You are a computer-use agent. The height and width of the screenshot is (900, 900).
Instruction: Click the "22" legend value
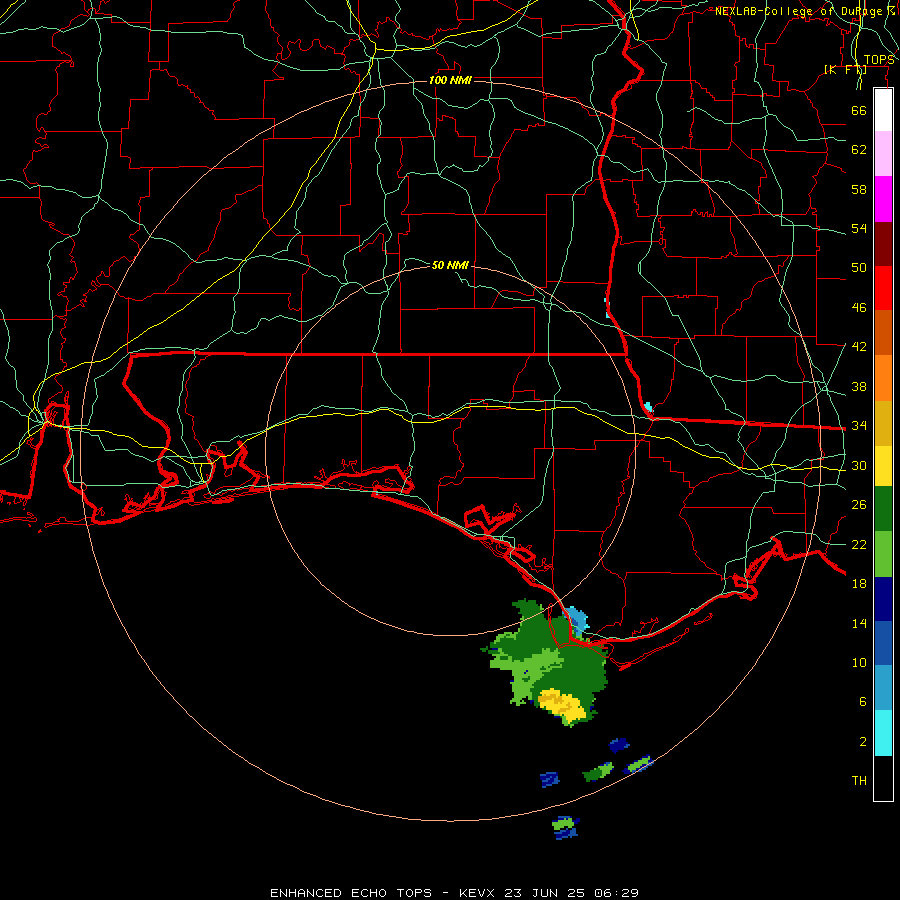tap(859, 544)
